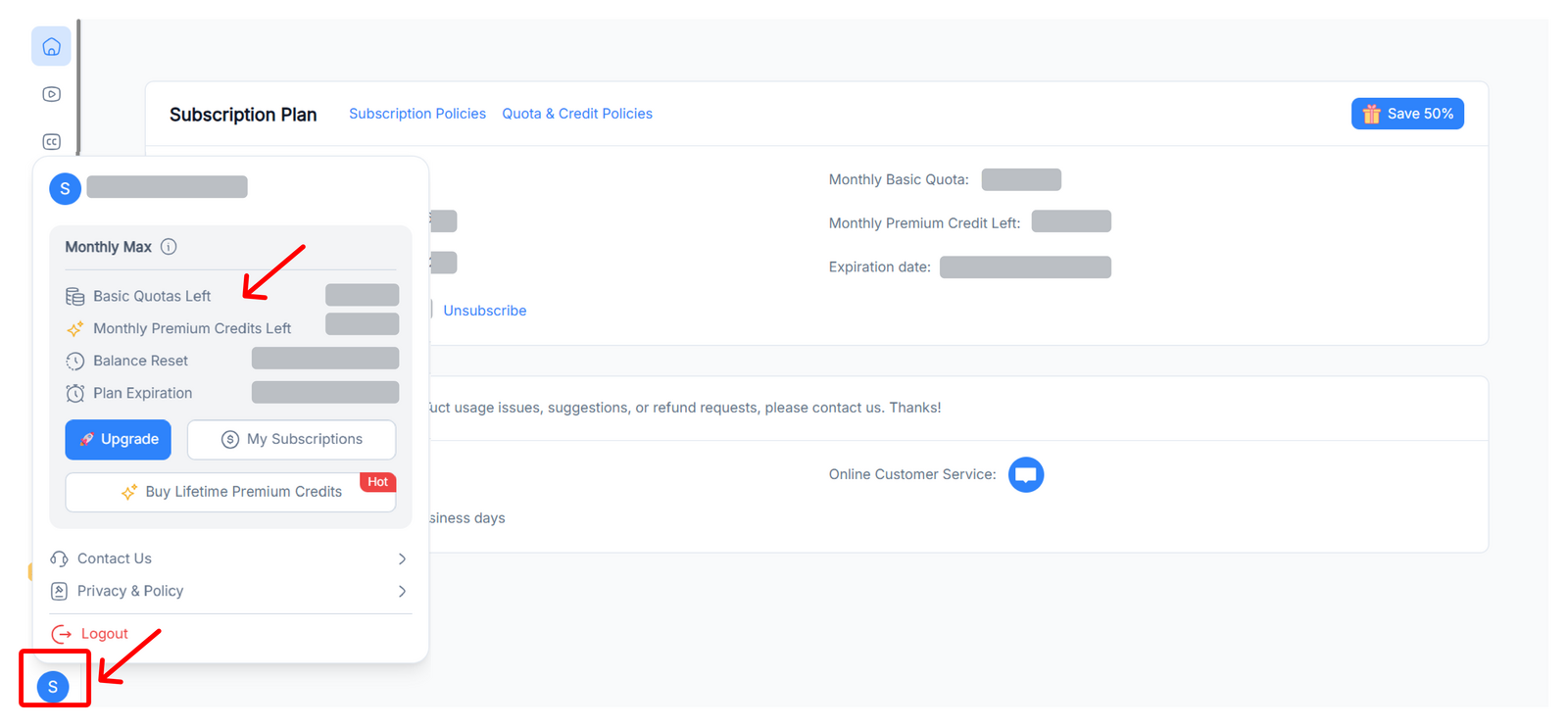Open the Privacy & Policy menu entry
This screenshot has width=1568, height=727.
[130, 591]
